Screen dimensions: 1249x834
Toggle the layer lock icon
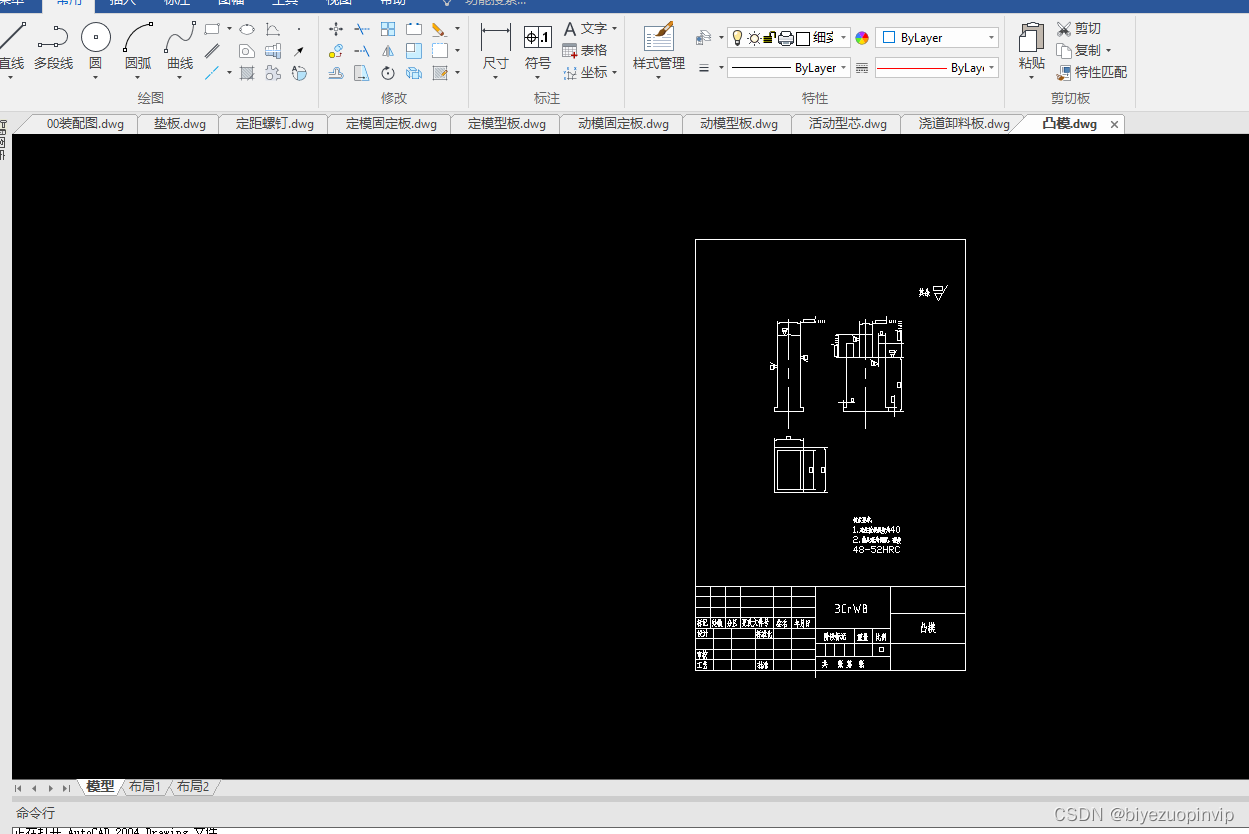click(769, 38)
